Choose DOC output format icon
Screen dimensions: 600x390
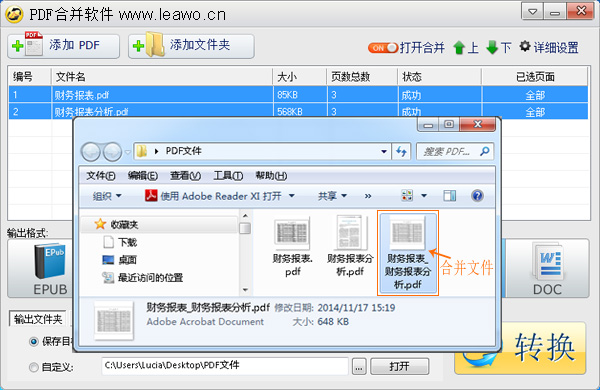click(548, 269)
